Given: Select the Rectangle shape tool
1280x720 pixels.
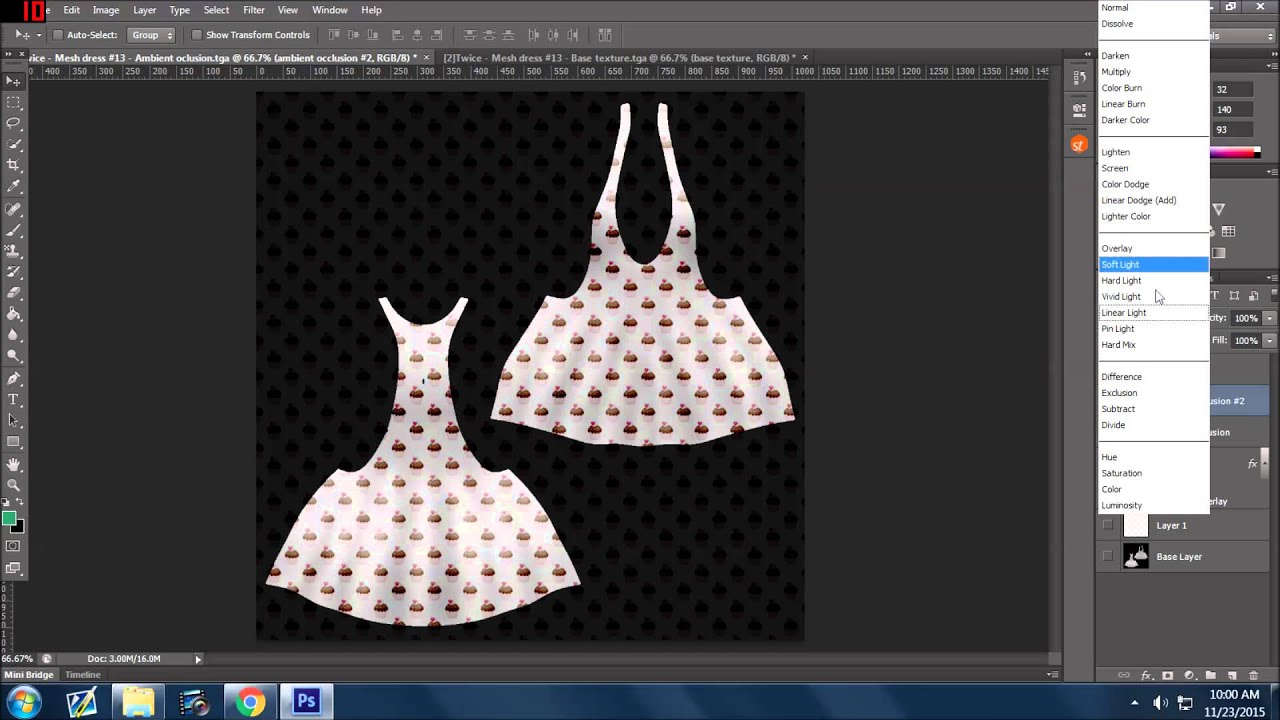Looking at the screenshot, I should [13, 442].
